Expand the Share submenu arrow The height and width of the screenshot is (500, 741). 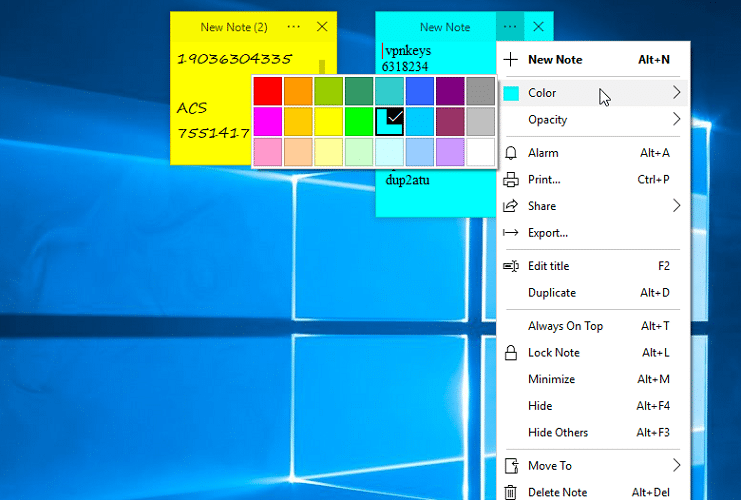[676, 206]
